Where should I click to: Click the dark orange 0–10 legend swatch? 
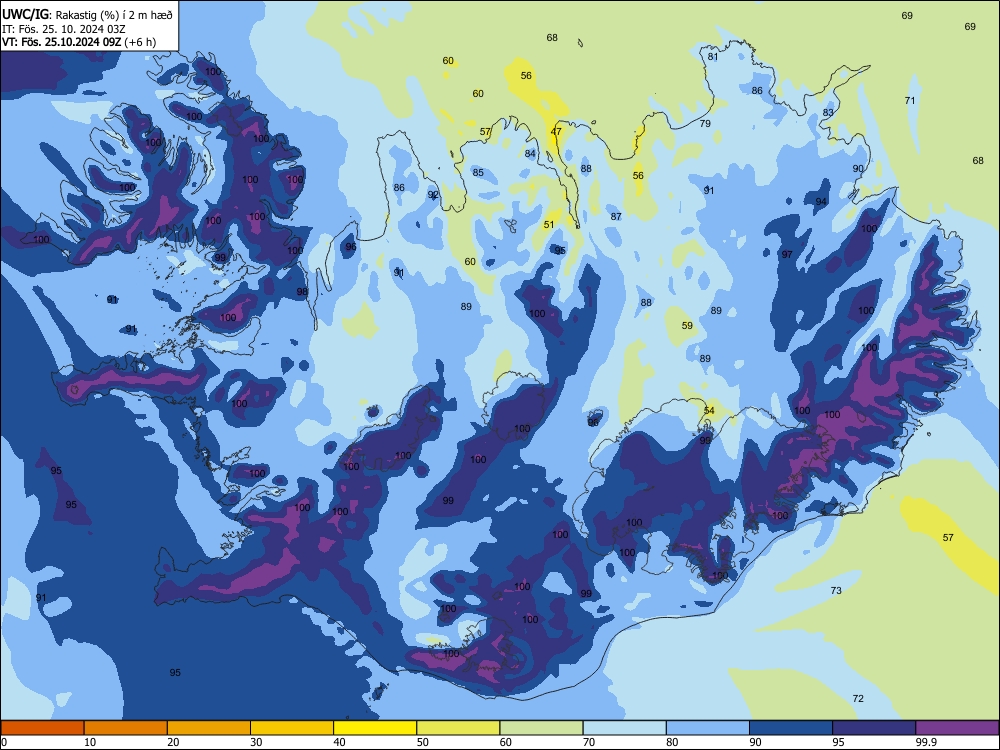point(42,728)
